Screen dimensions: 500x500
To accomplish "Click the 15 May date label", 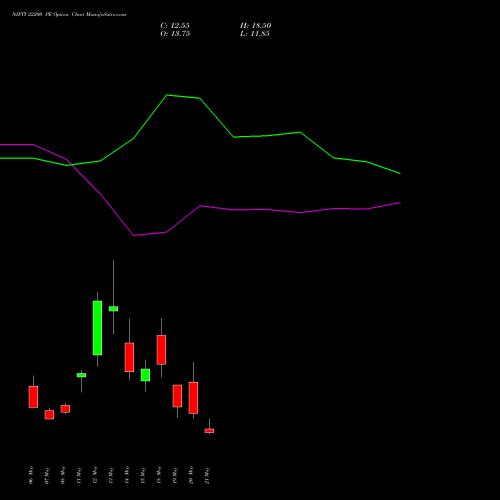I will click(143, 475).
